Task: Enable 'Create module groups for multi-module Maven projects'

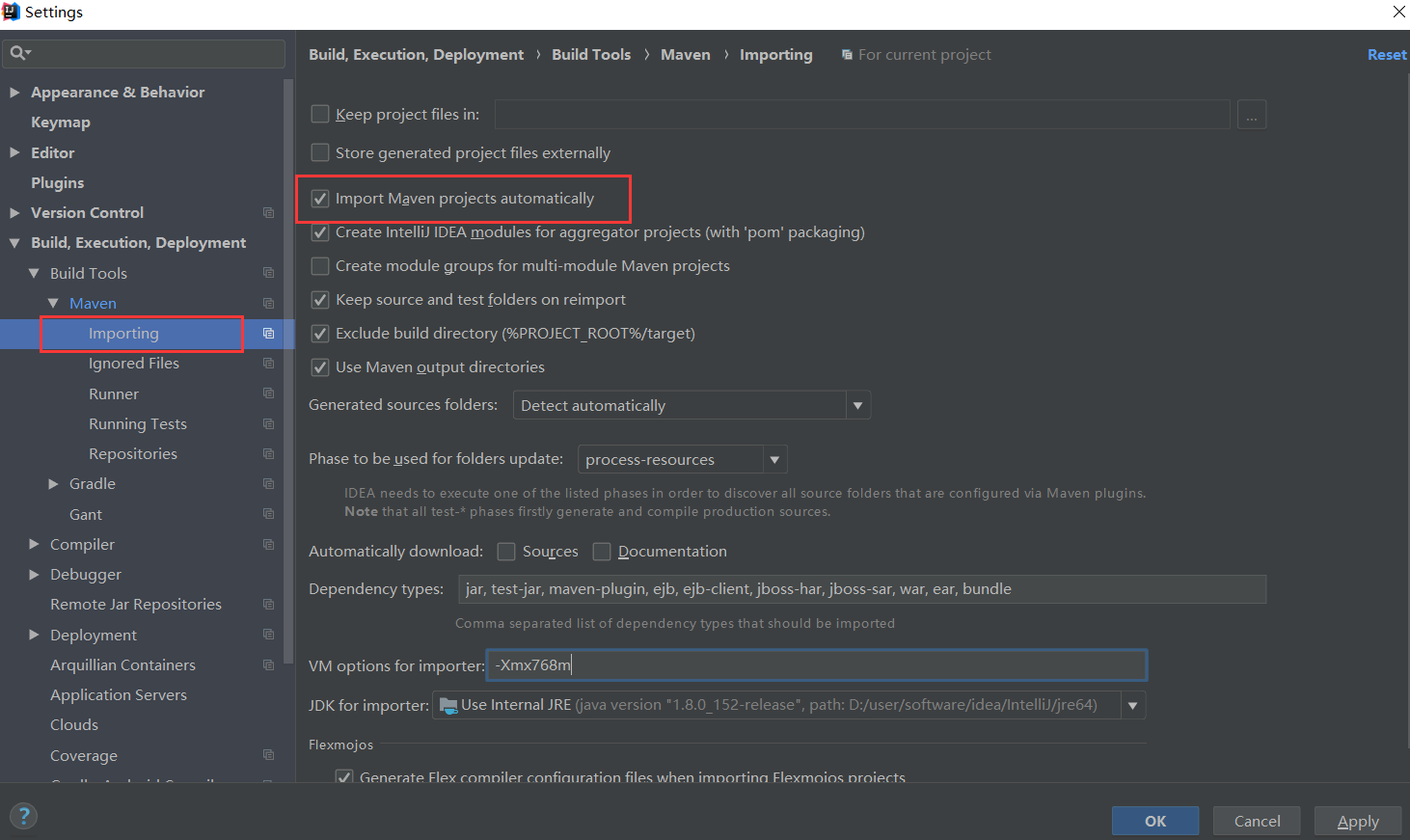Action: 320,266
